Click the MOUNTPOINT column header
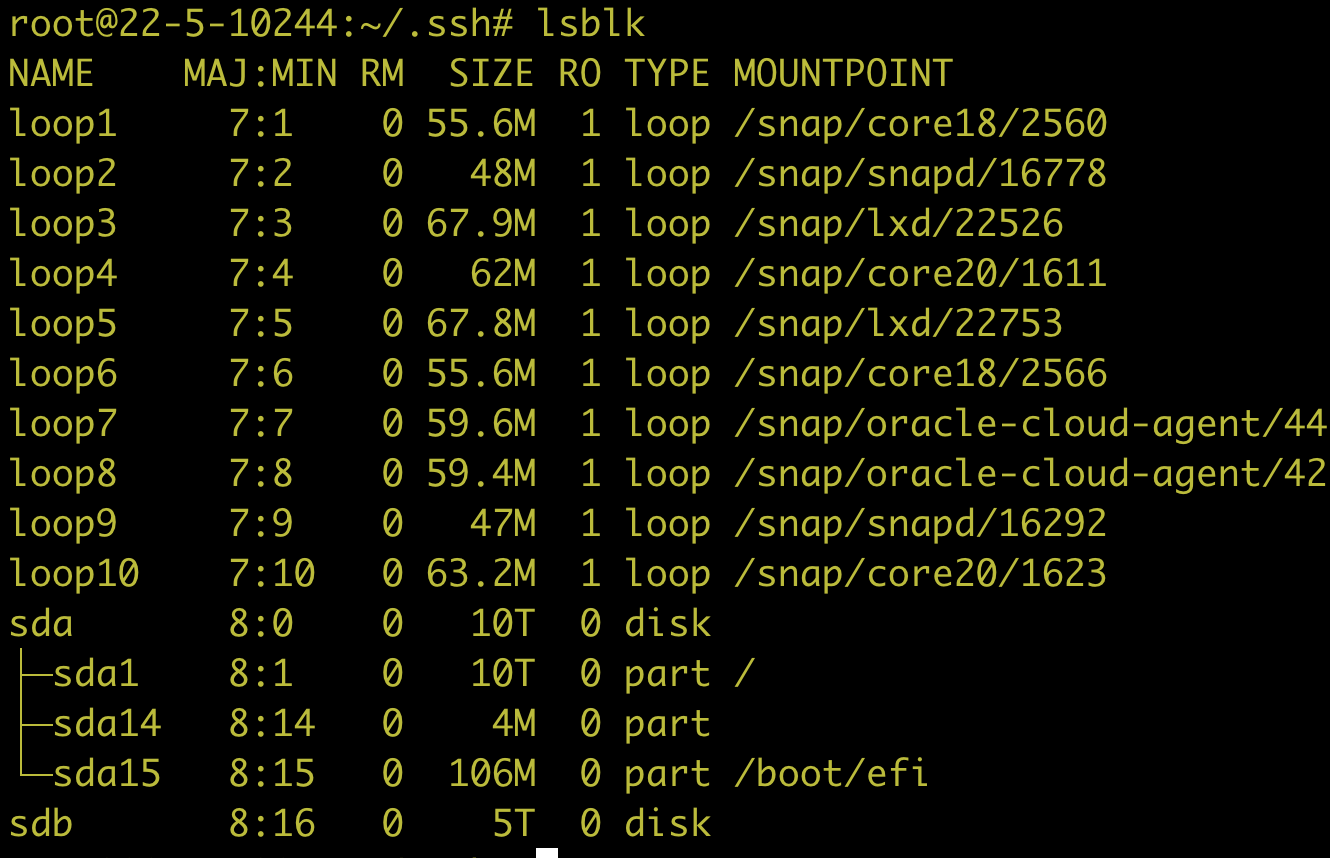The width and height of the screenshot is (1330, 858). click(842, 74)
